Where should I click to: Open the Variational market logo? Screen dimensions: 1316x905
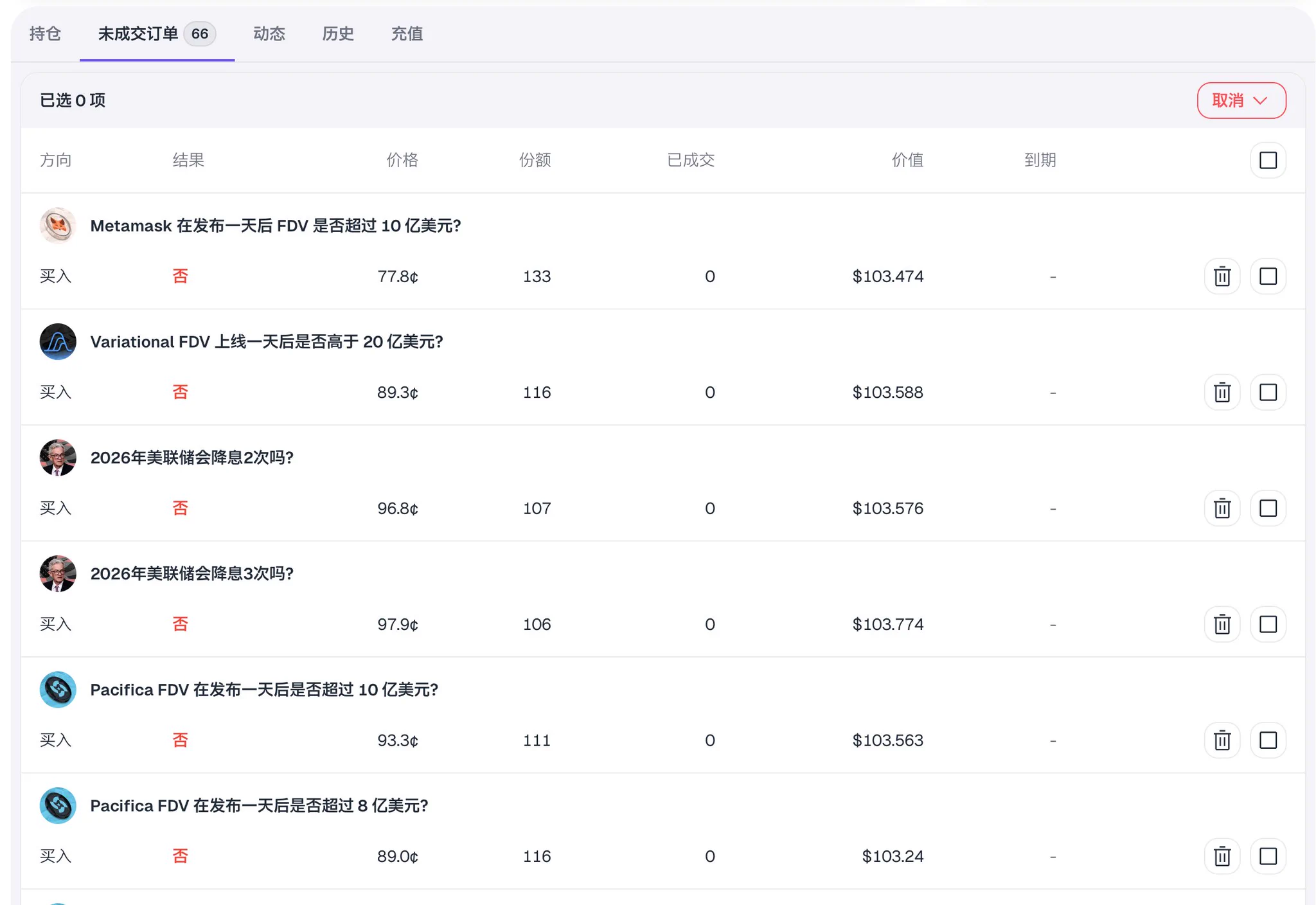58,341
